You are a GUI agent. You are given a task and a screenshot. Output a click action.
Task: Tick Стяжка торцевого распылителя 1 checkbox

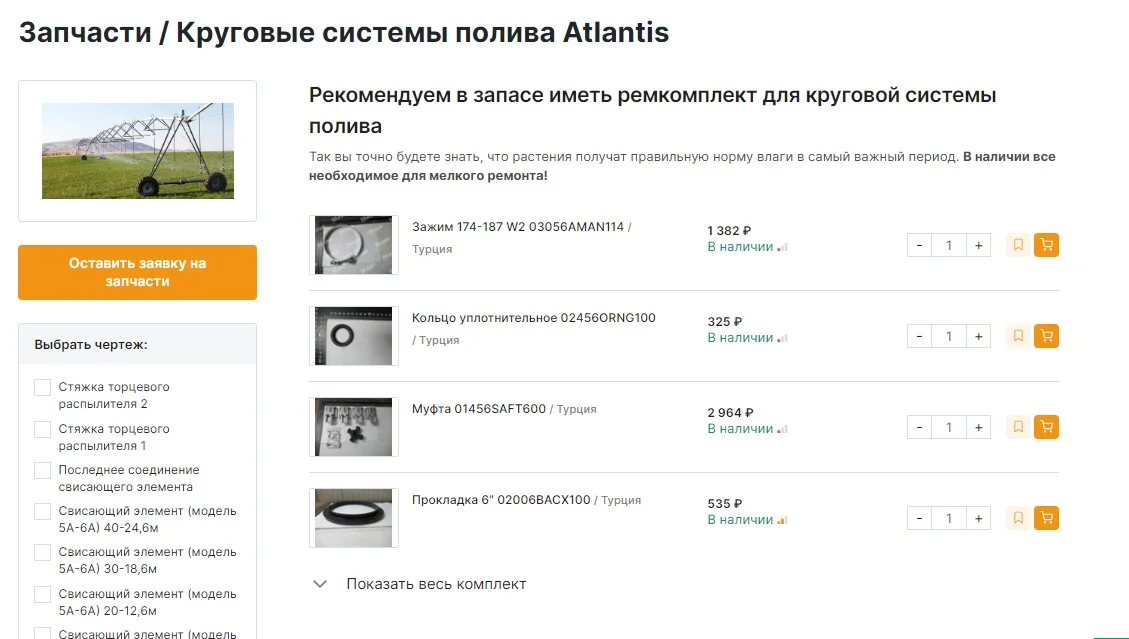(x=42, y=430)
